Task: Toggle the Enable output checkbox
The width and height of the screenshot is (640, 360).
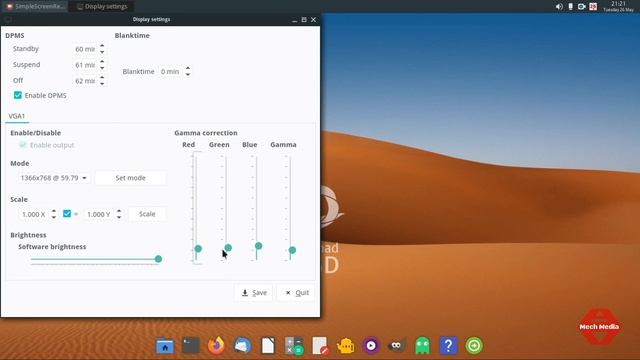Action: tap(23, 145)
